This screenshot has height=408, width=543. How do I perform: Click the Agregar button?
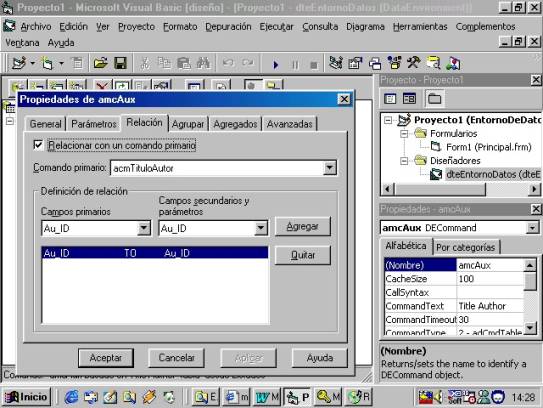coord(303,227)
